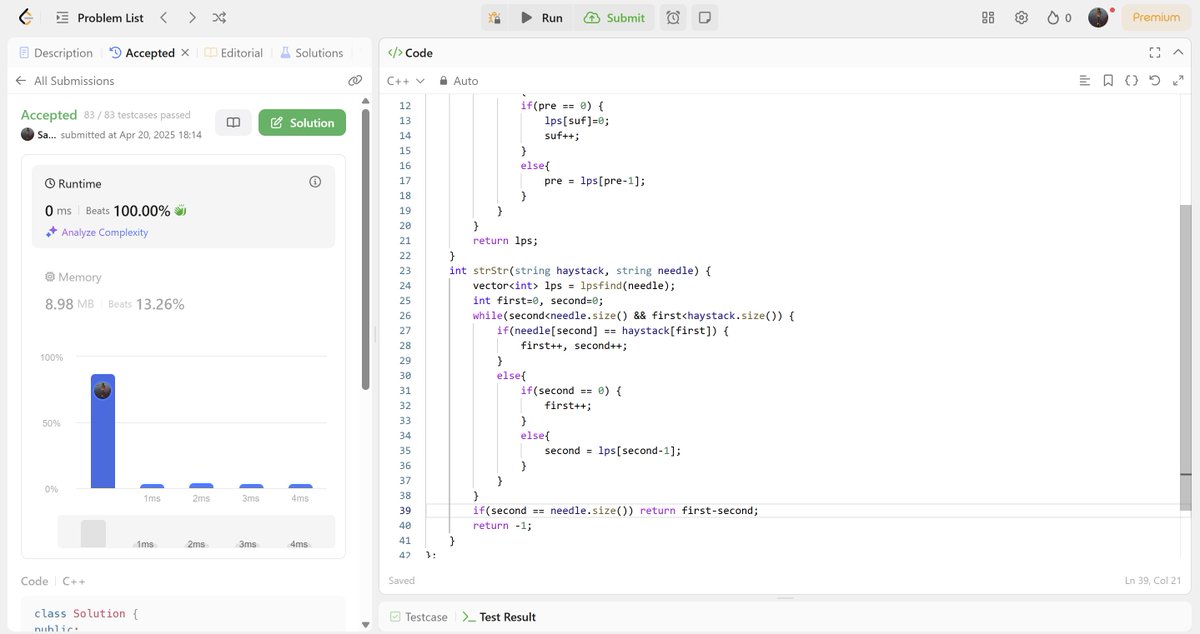This screenshot has height=634, width=1200.
Task: Click the tallest runtime distribution bar
Action: (x=103, y=431)
